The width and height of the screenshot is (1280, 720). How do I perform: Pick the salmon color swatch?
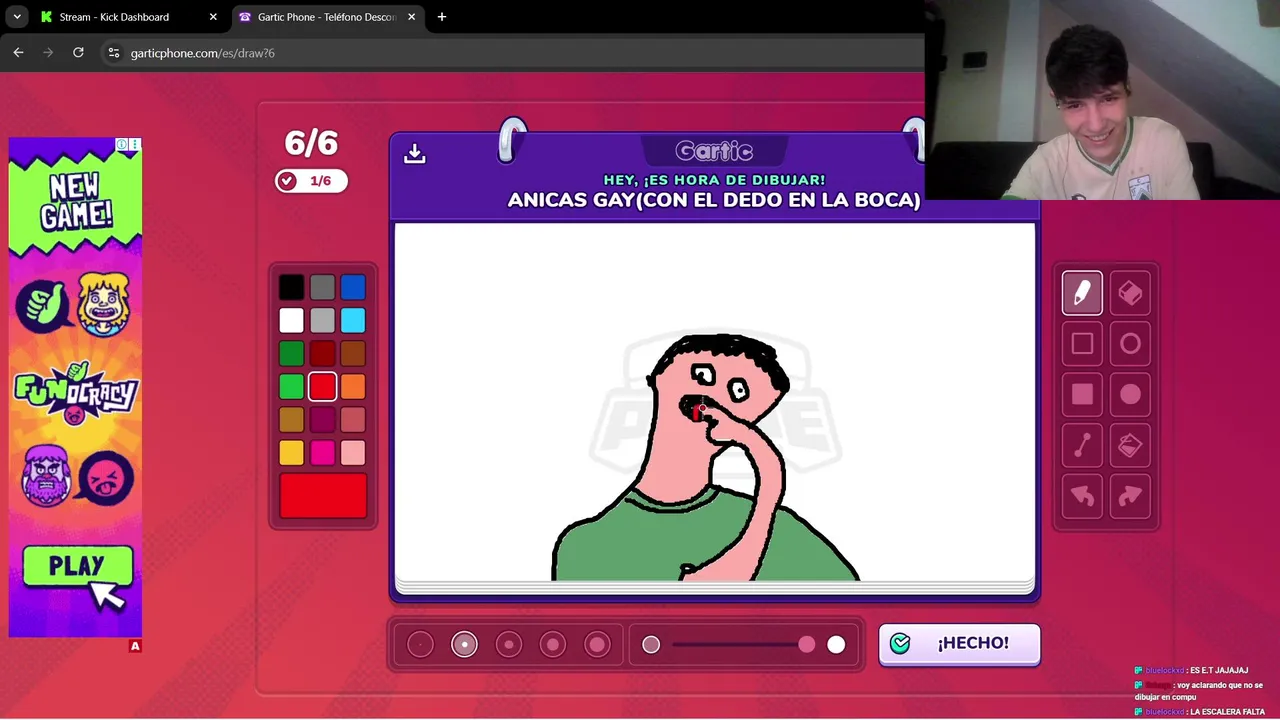[x=353, y=420]
